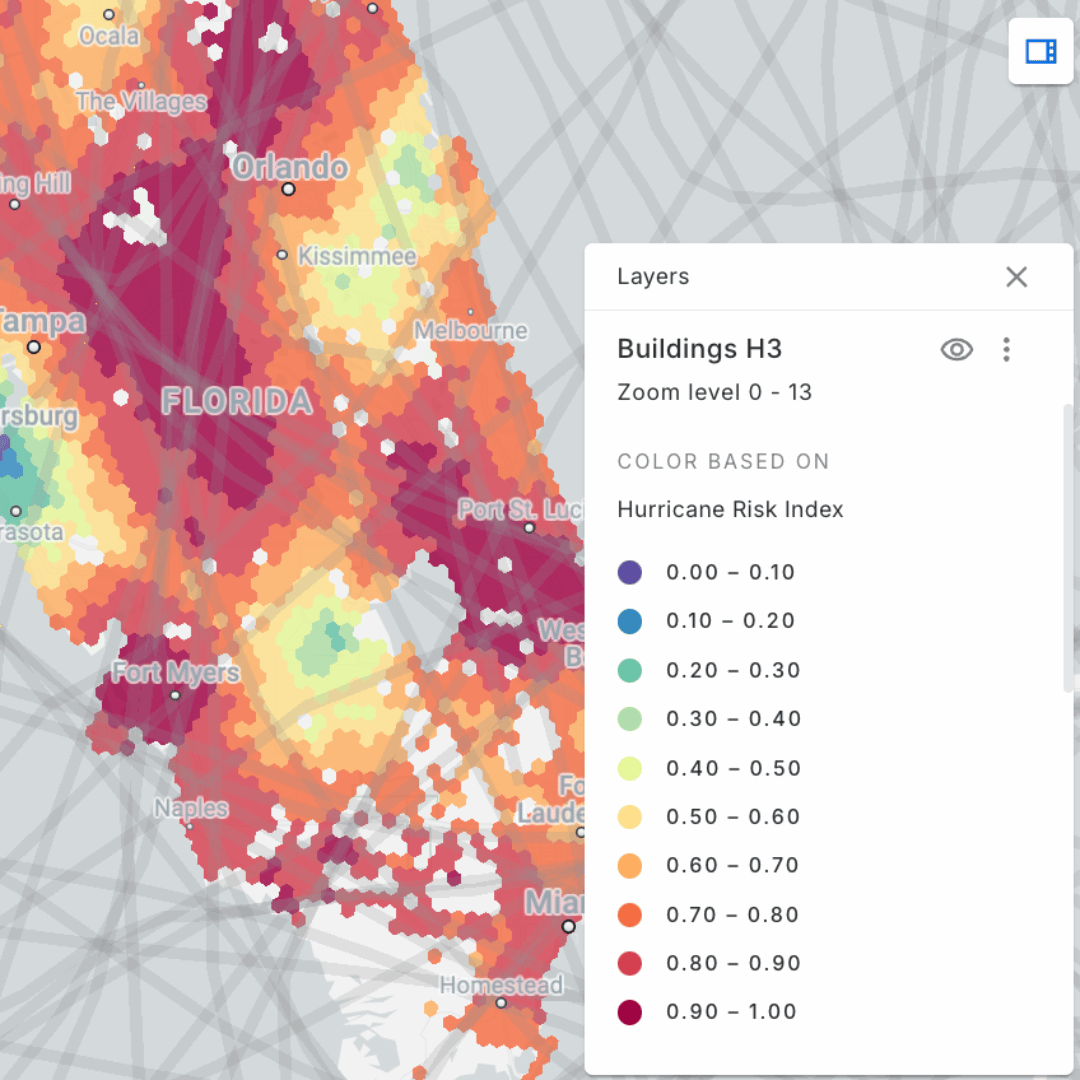Click the Orlando city marker
This screenshot has height=1080, width=1080.
click(x=289, y=188)
